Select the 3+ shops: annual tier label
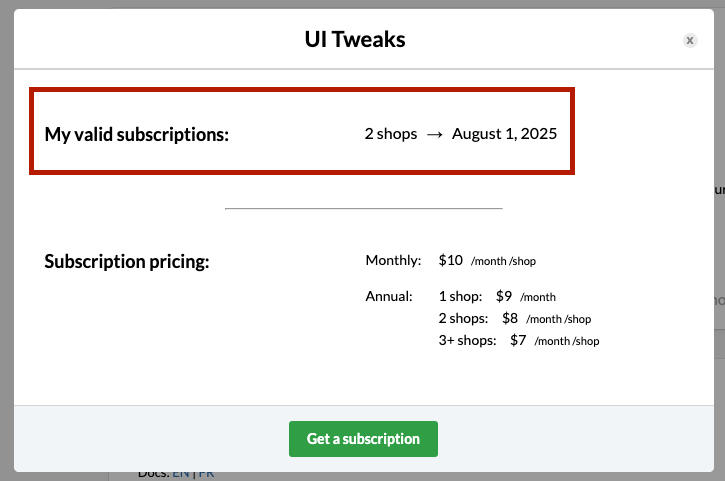This screenshot has width=725, height=481. [x=467, y=340]
